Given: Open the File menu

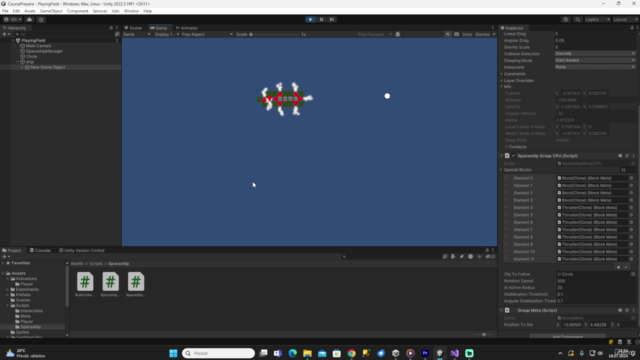Looking at the screenshot, I should click(5, 11).
